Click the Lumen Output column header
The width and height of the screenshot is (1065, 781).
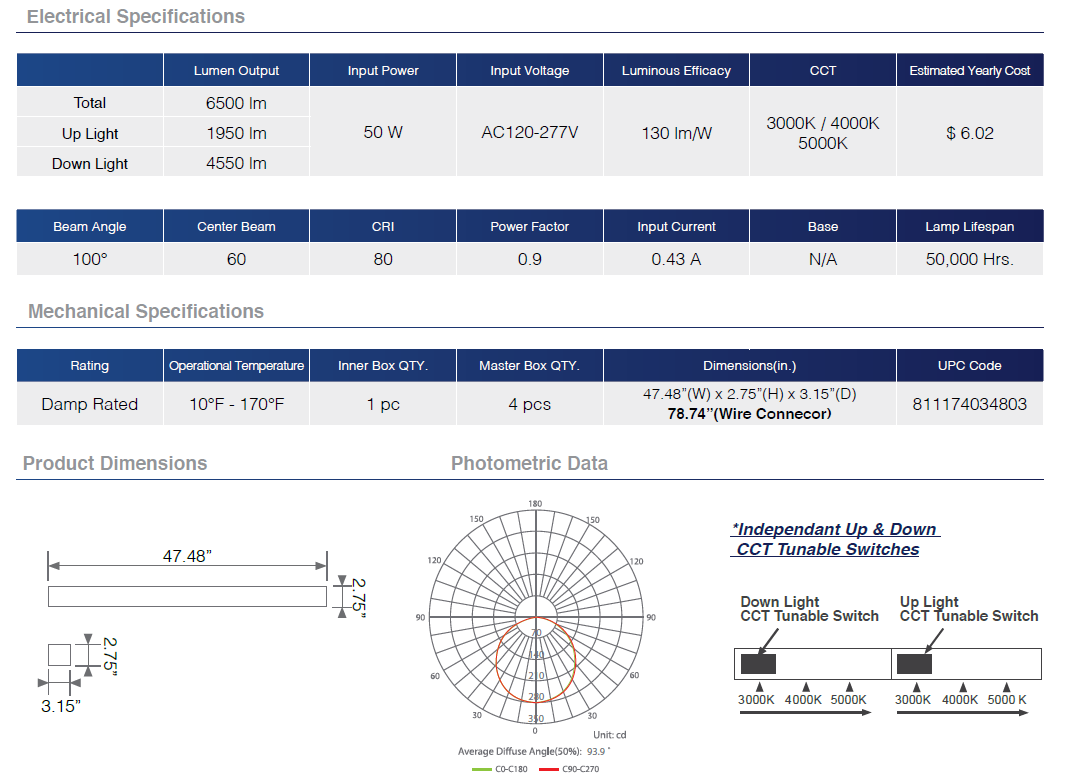click(236, 71)
